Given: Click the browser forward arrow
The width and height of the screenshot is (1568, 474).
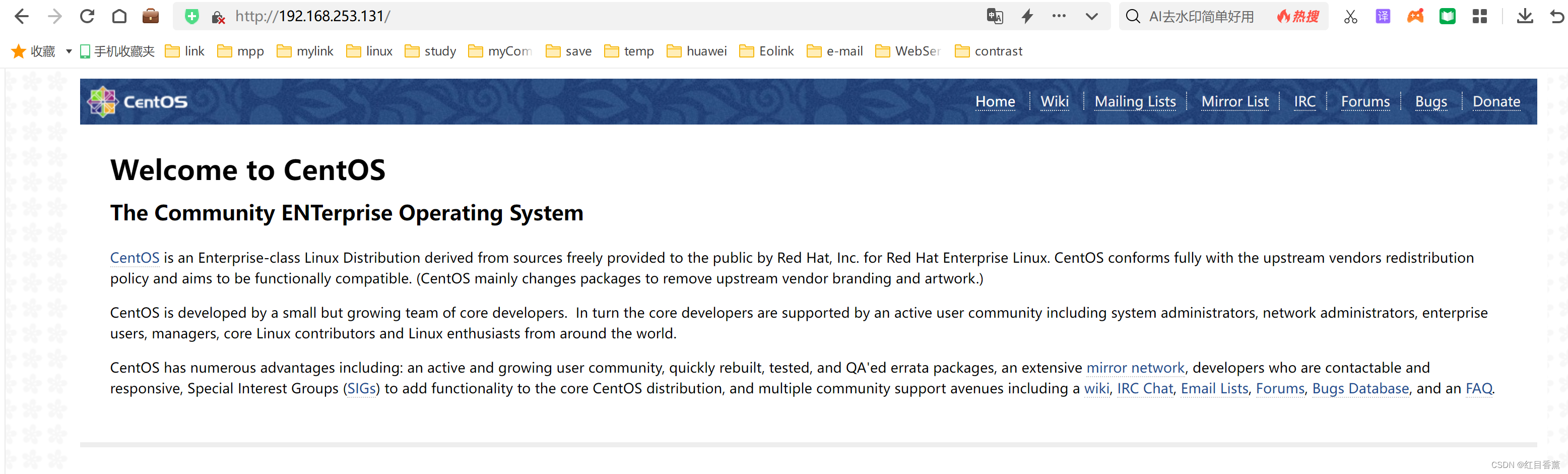Looking at the screenshot, I should click(55, 17).
